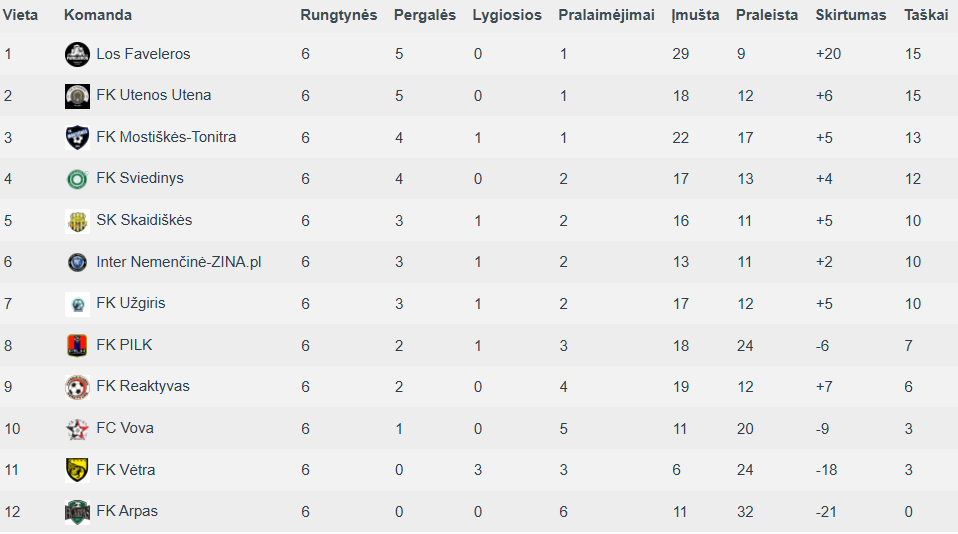Click the green FK Sviedinys logo
Screen dimensions: 958x534
coord(77,179)
